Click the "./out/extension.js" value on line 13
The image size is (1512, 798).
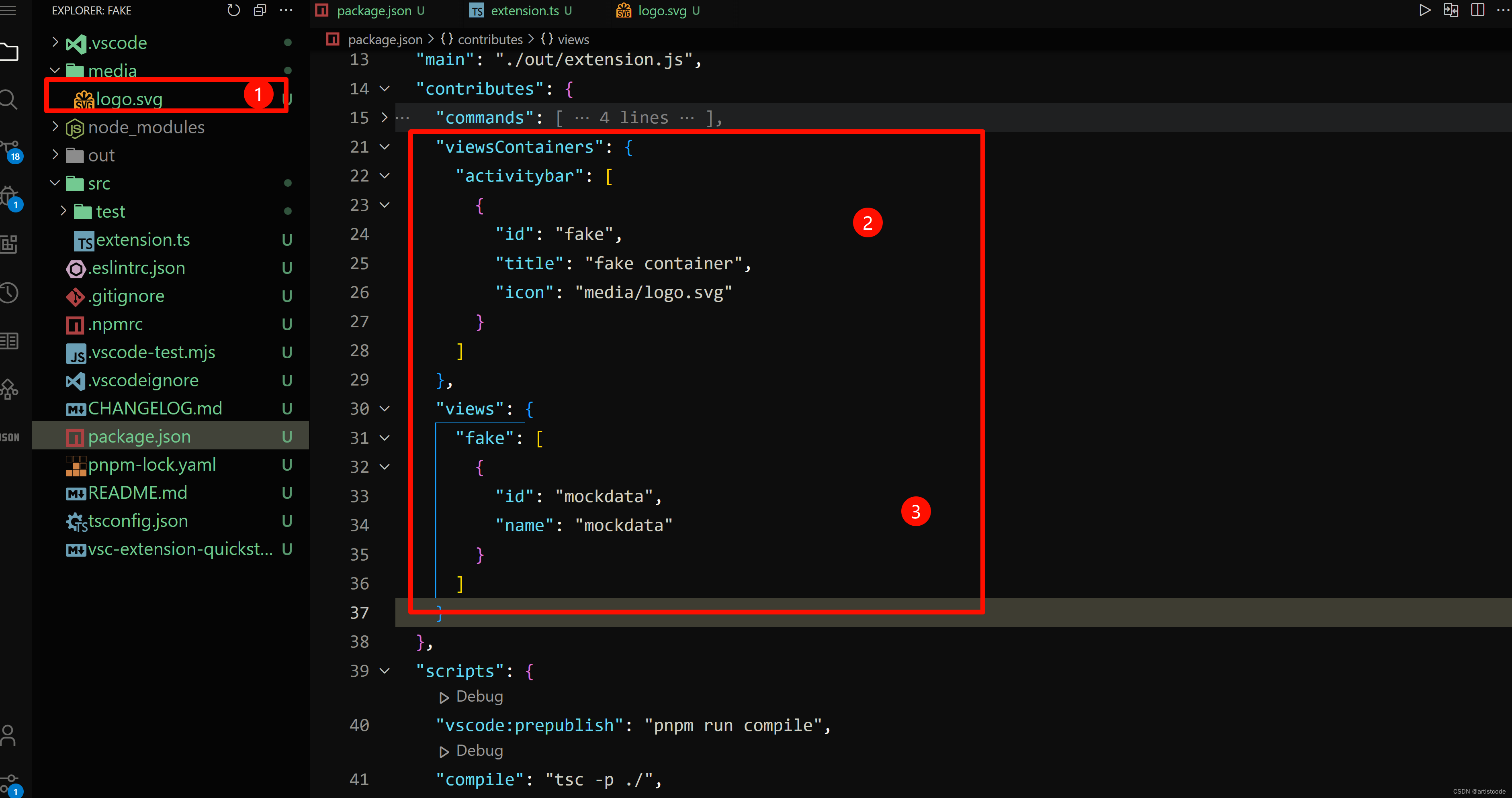(594, 59)
